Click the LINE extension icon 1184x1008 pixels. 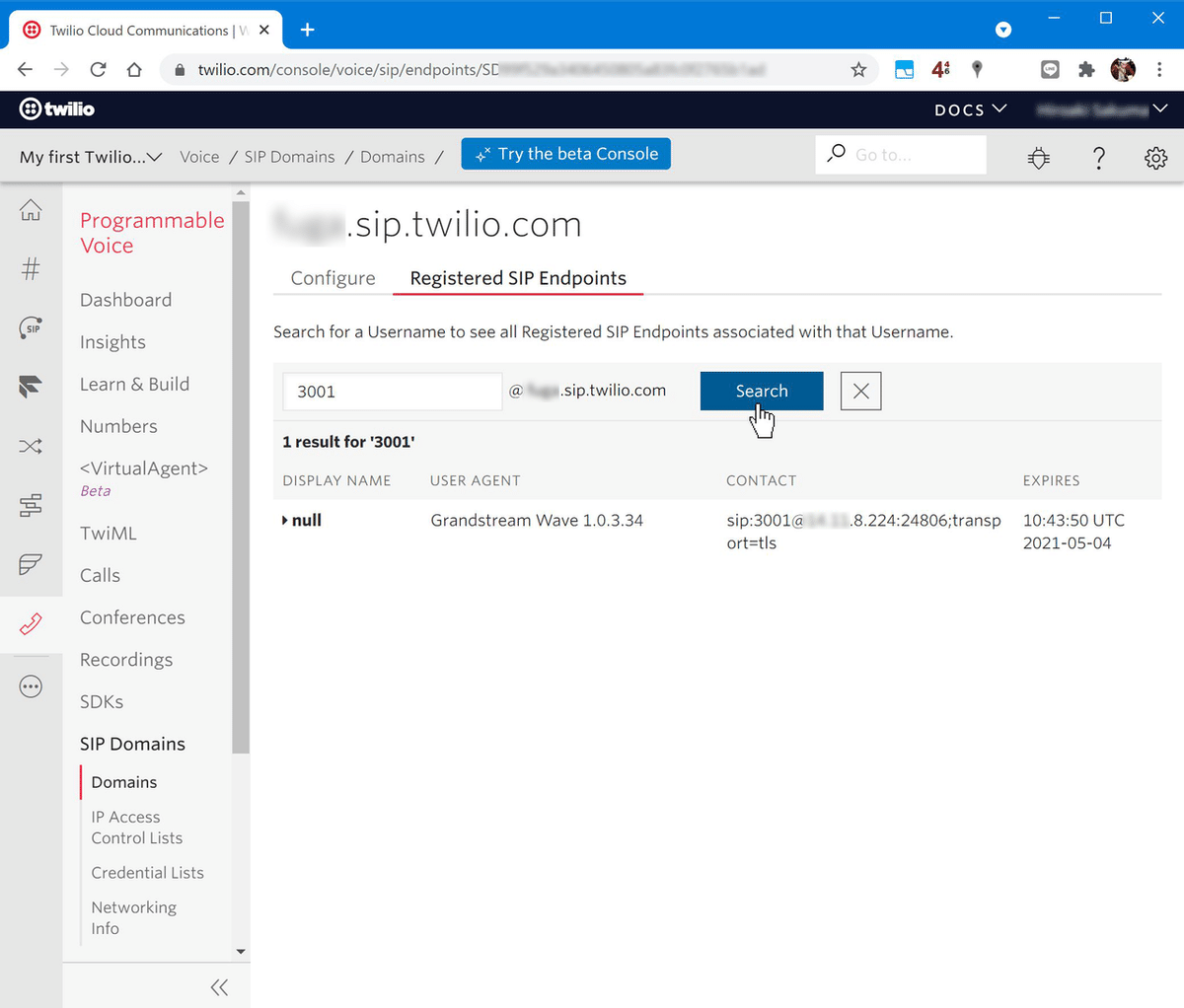point(1050,69)
